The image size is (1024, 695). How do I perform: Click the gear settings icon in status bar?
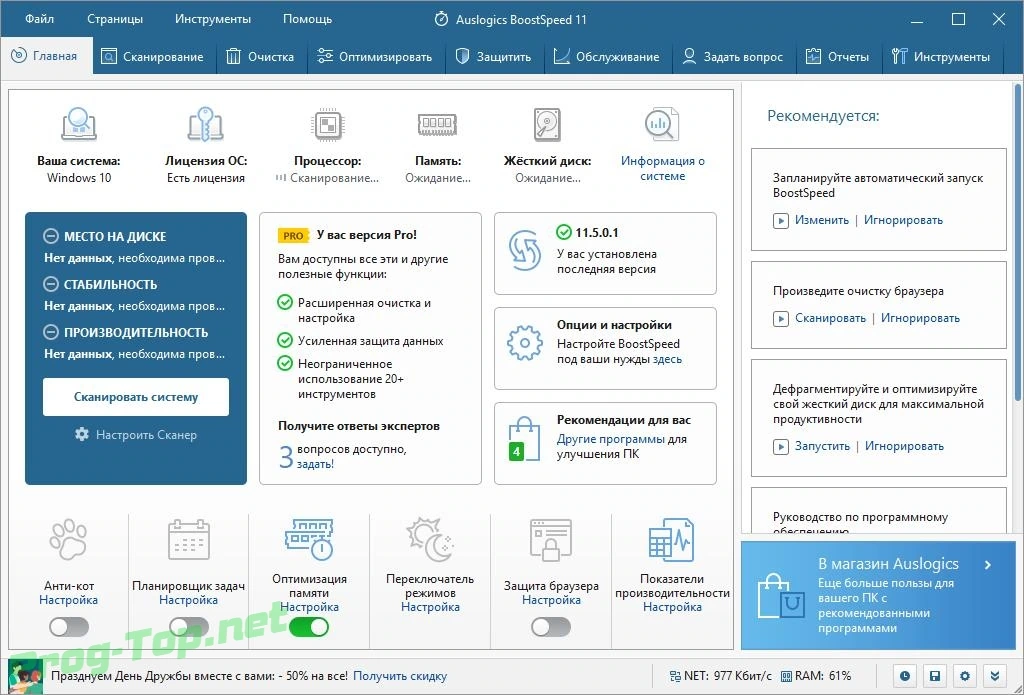(965, 677)
